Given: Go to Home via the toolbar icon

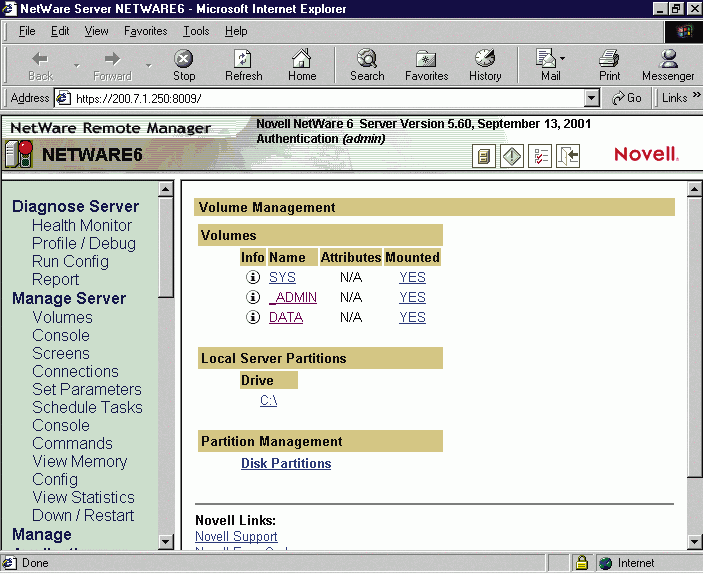Looking at the screenshot, I should (x=302, y=66).
